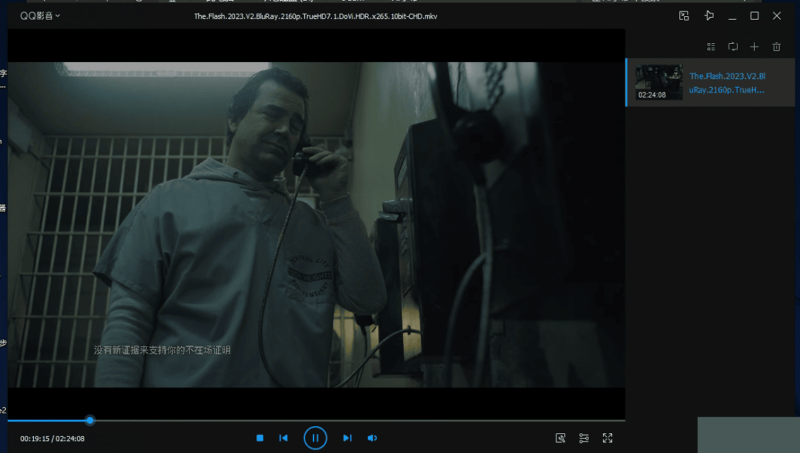Mute the volume speaker icon
The image size is (800, 453).
372,438
